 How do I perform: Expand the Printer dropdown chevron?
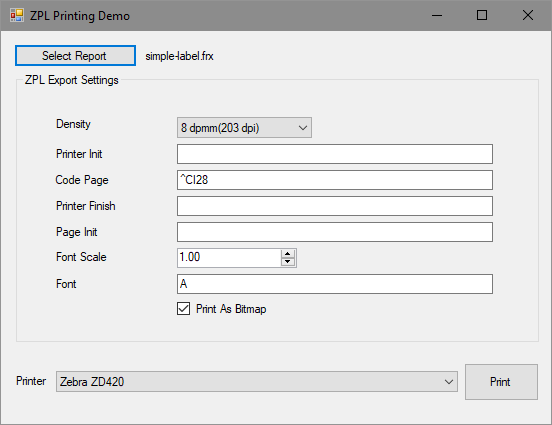pyautogui.click(x=448, y=382)
